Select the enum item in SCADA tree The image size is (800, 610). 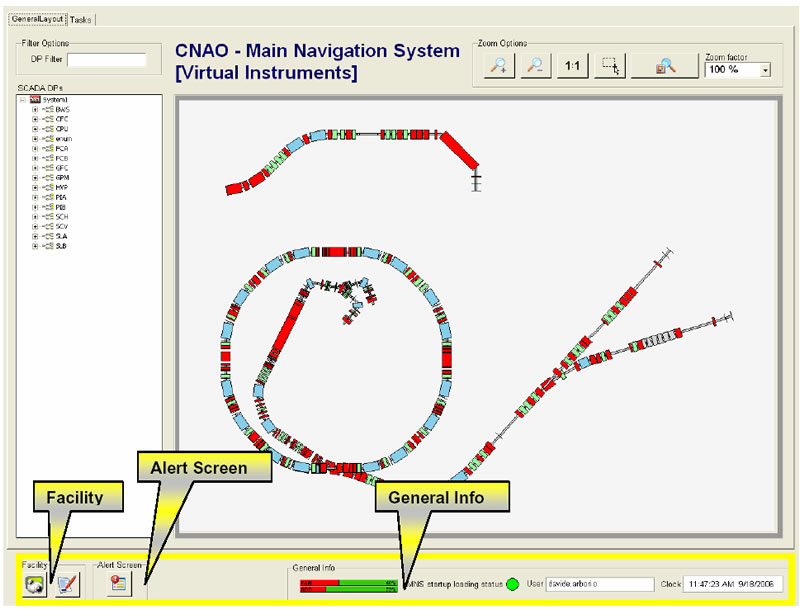pyautogui.click(x=63, y=139)
